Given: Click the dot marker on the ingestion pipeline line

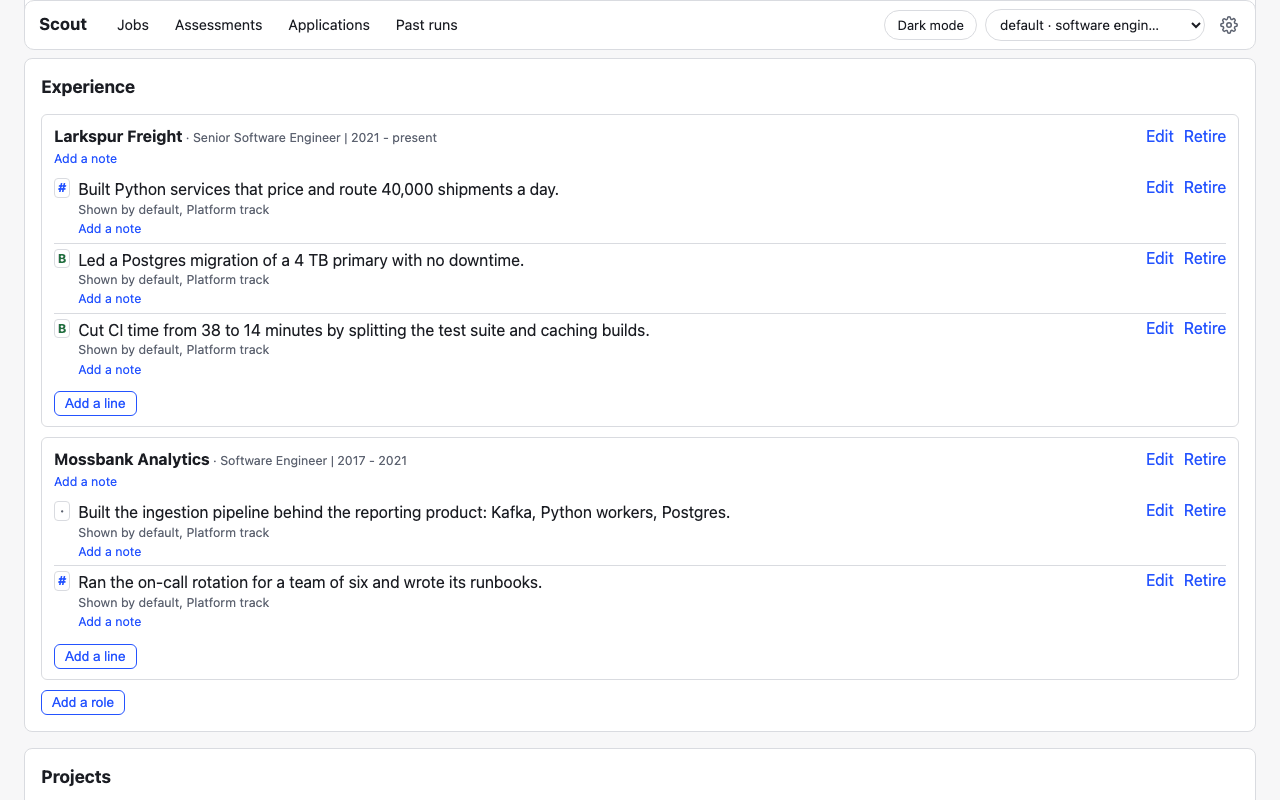Looking at the screenshot, I should pos(62,511).
